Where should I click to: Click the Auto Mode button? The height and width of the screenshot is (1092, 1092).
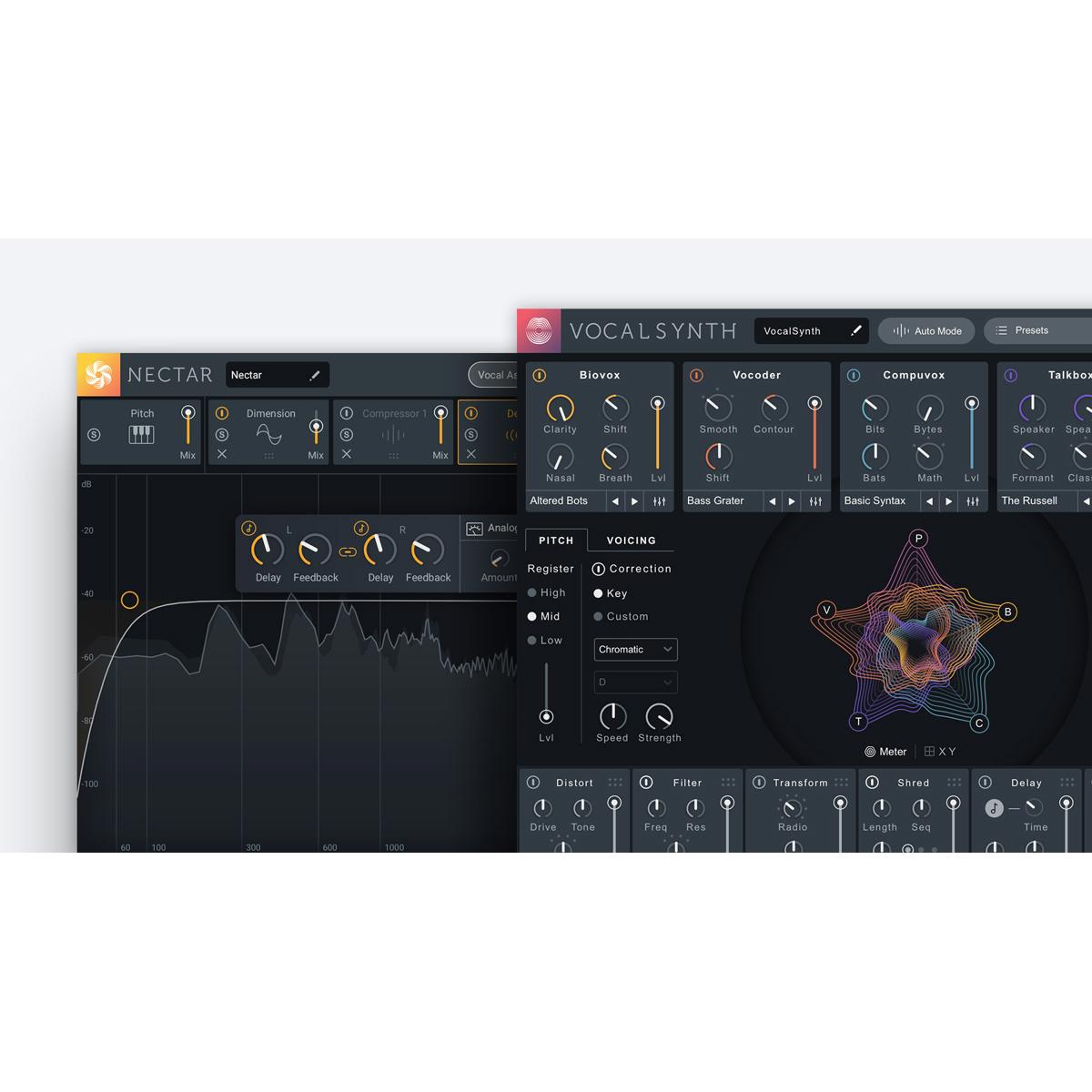926,331
